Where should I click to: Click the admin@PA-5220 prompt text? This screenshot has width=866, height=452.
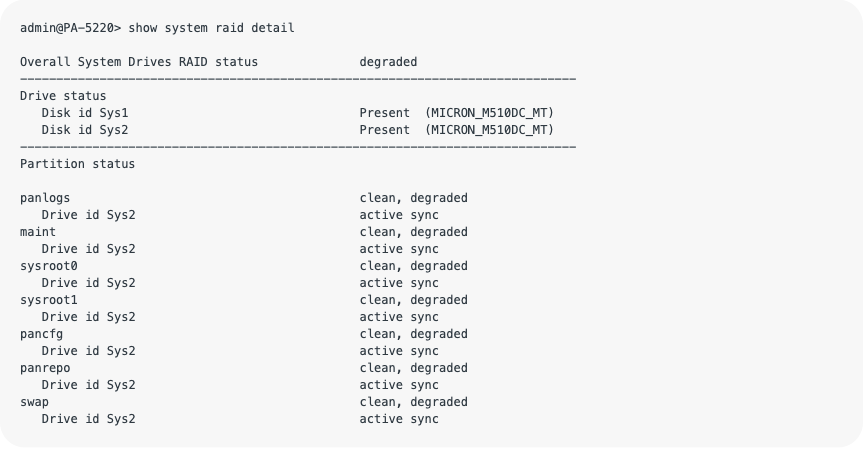[x=70, y=28]
